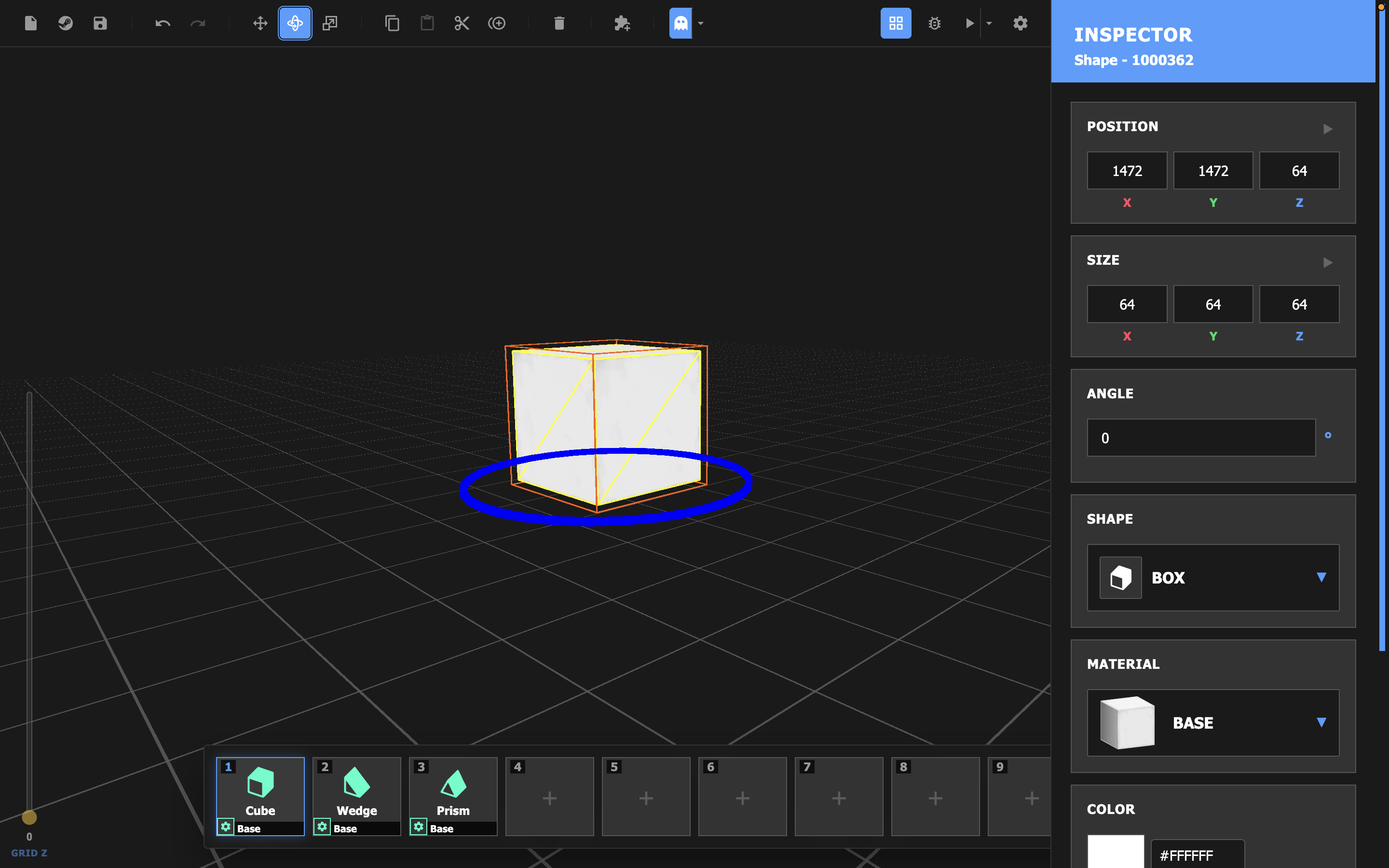Edit the #FFFFFF hex color field
The width and height of the screenshot is (1389, 868).
coord(1198,854)
